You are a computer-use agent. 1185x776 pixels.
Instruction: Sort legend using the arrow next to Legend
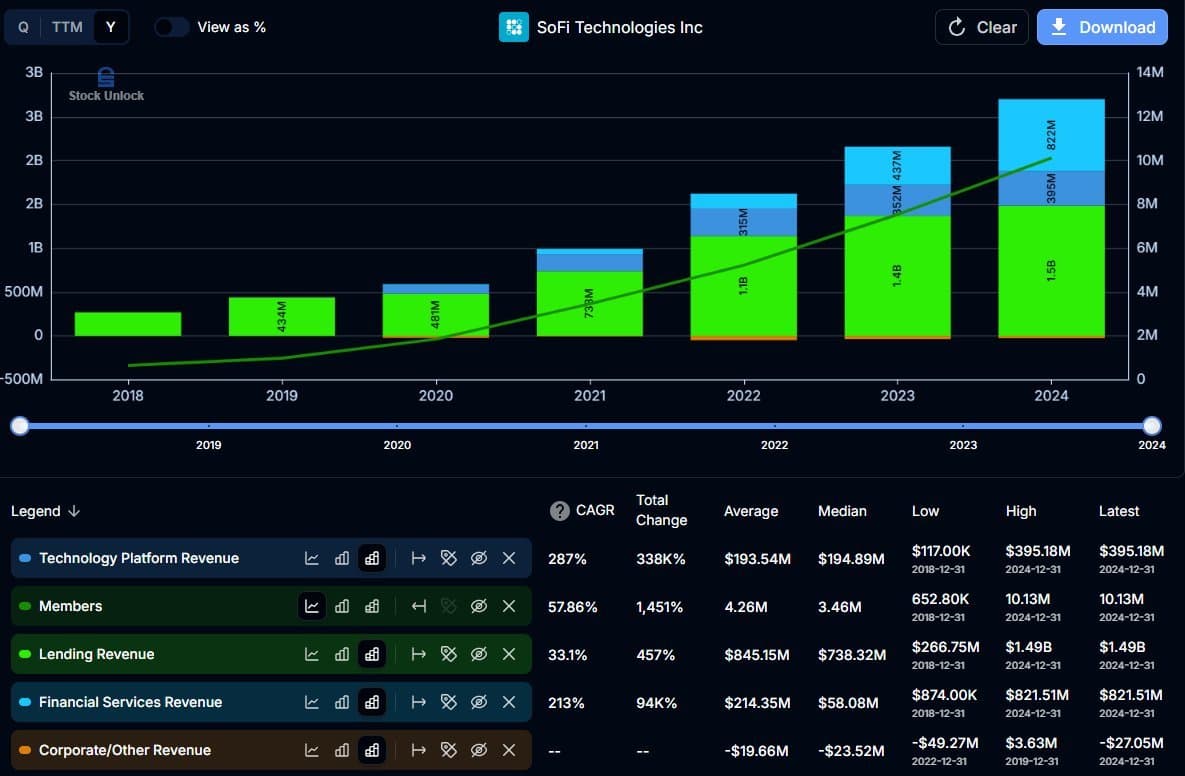click(x=74, y=512)
